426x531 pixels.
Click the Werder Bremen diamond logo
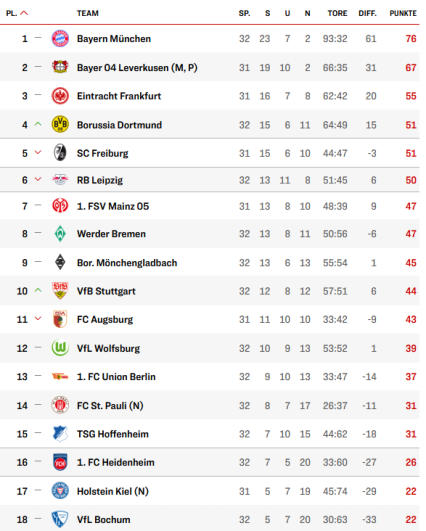coord(60,234)
